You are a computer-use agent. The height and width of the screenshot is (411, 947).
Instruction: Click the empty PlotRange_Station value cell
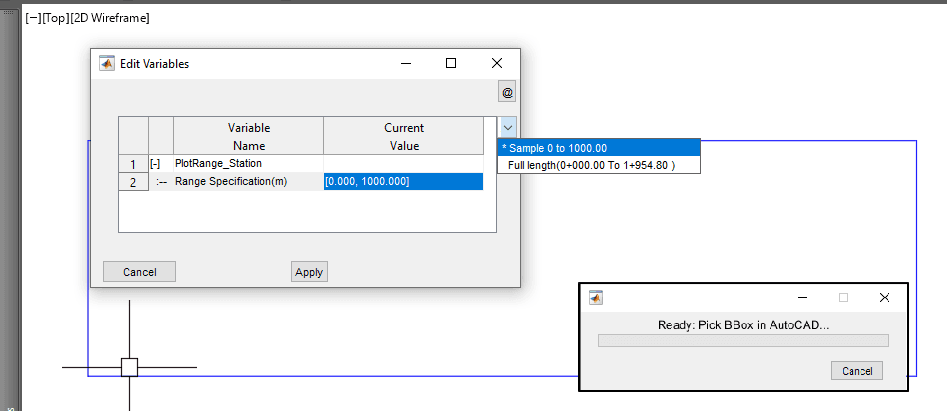point(403,164)
